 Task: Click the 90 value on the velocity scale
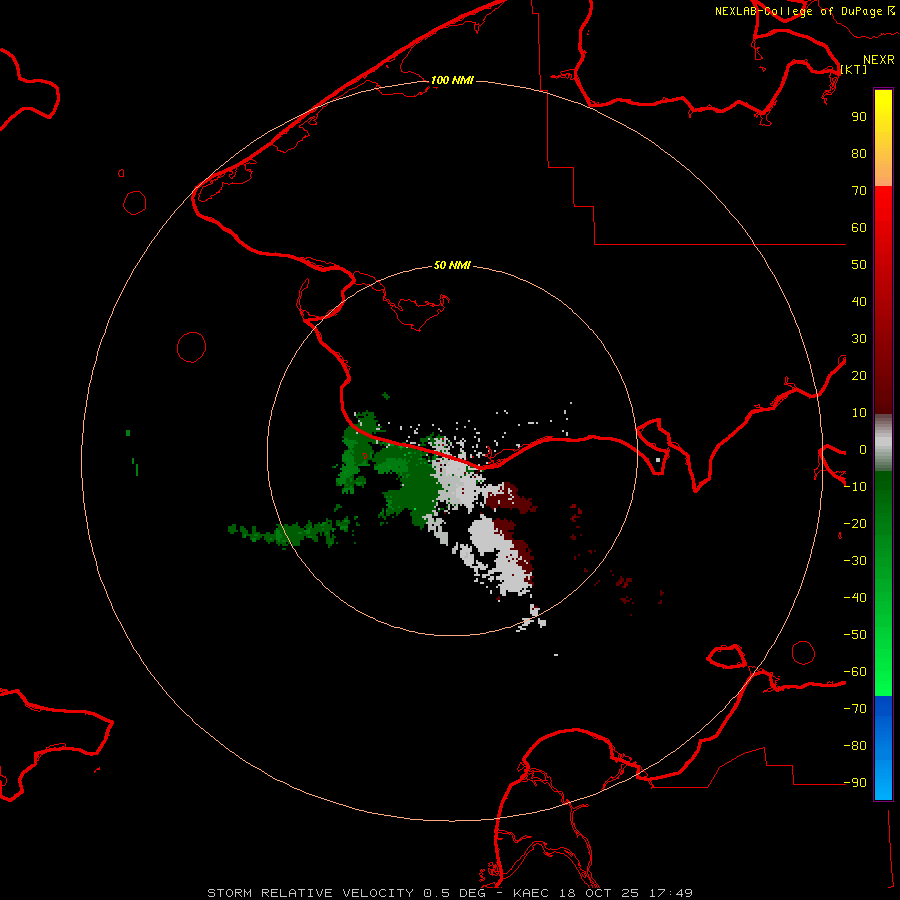tap(859, 117)
